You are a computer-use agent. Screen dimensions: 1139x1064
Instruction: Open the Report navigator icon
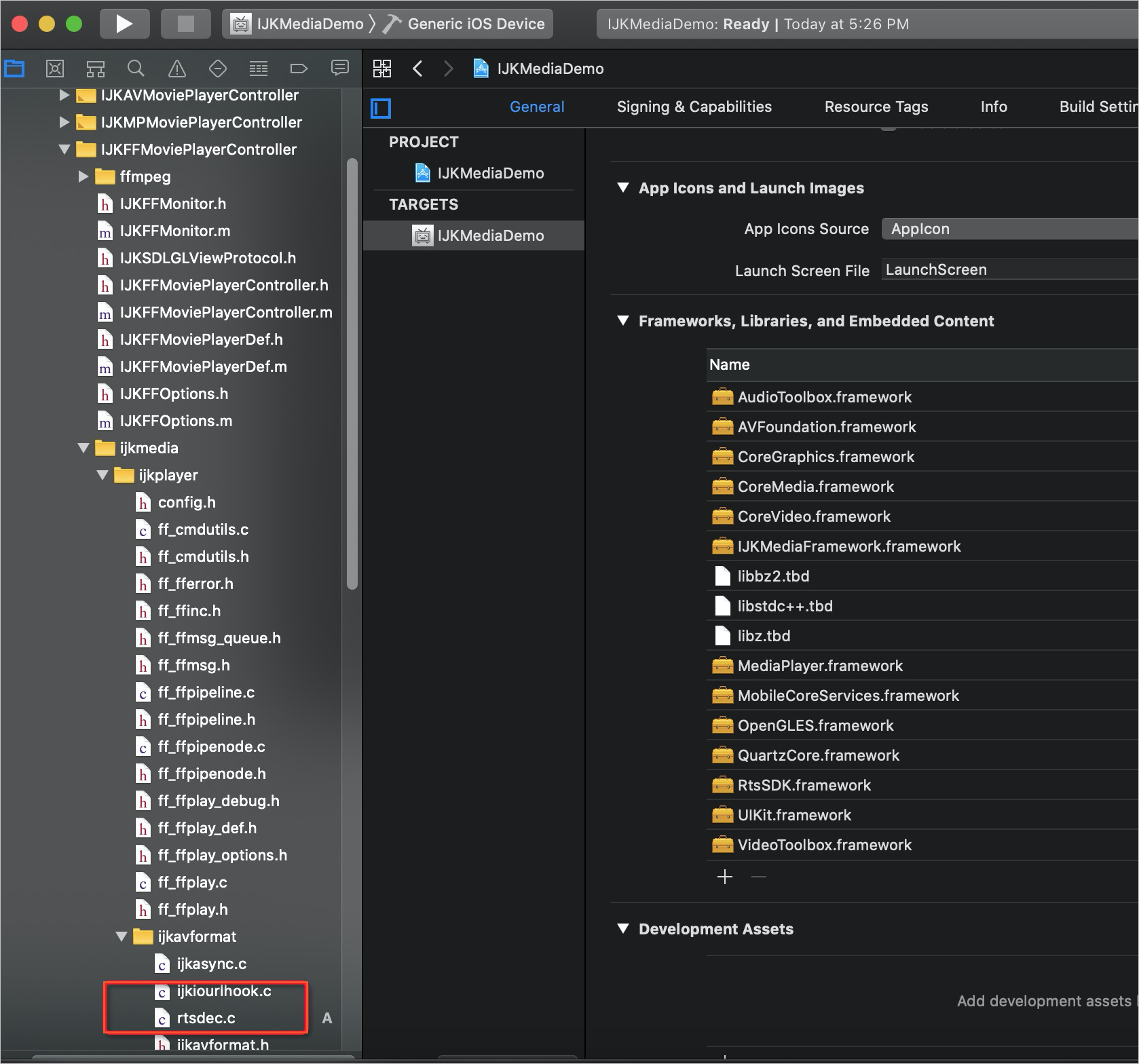point(339,69)
